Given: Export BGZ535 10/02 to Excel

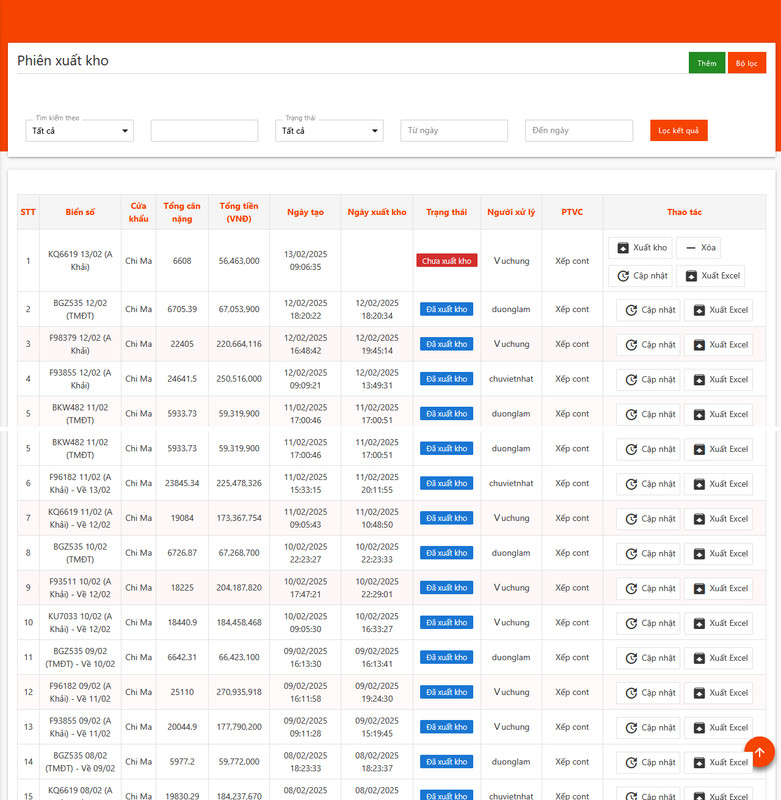Looking at the screenshot, I should point(718,554).
